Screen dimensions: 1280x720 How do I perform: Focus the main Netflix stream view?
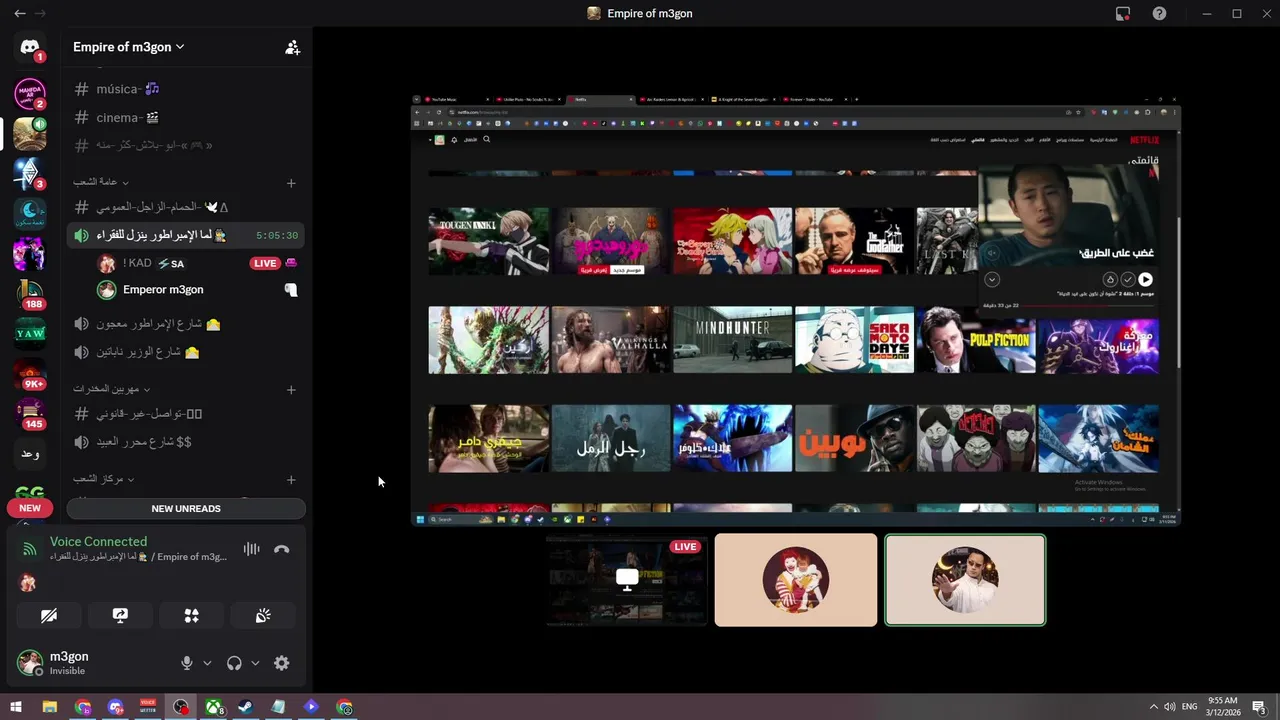click(x=796, y=310)
